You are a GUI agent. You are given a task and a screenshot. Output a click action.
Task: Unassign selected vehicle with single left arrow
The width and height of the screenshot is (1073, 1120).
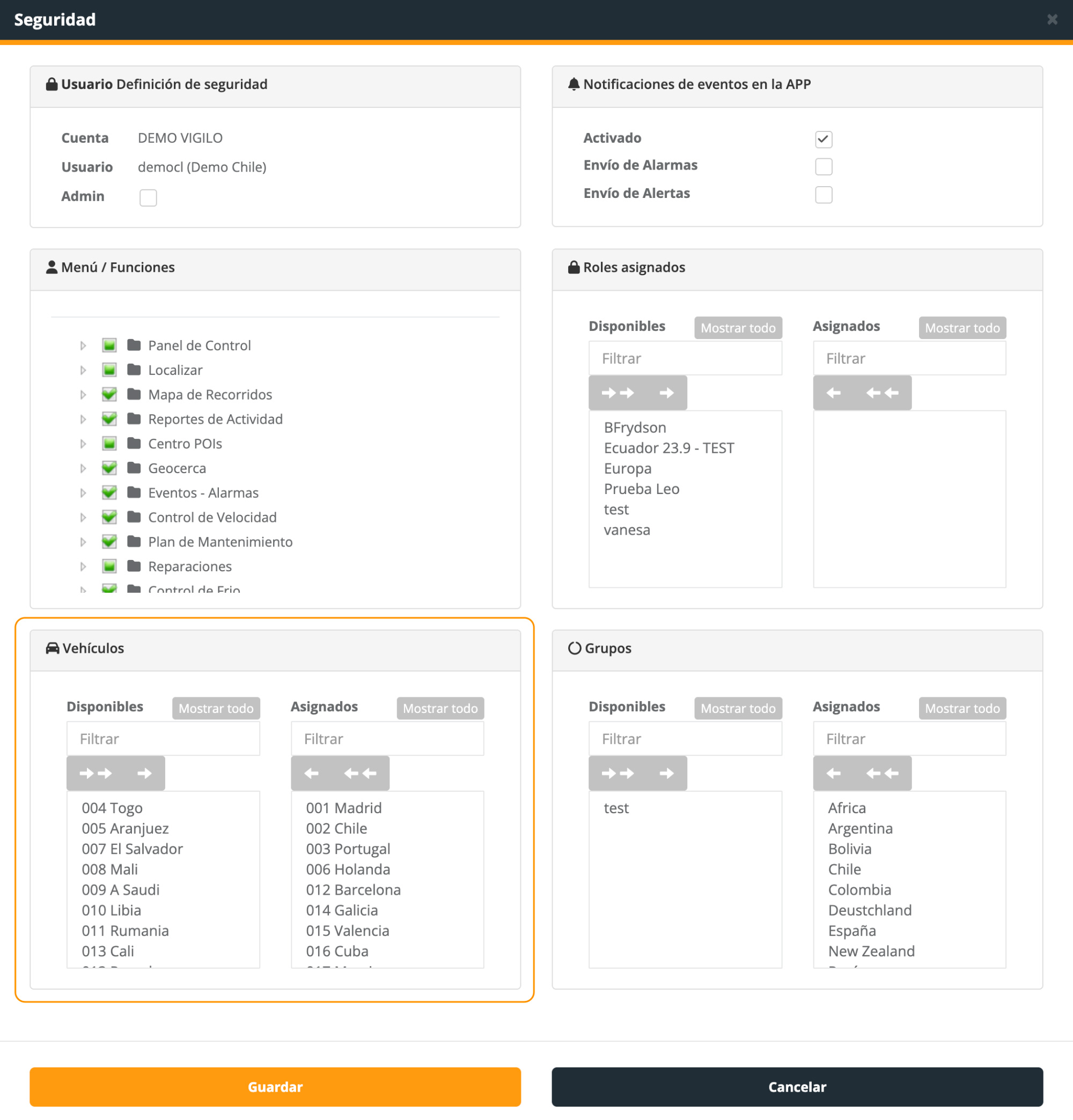pyautogui.click(x=312, y=773)
